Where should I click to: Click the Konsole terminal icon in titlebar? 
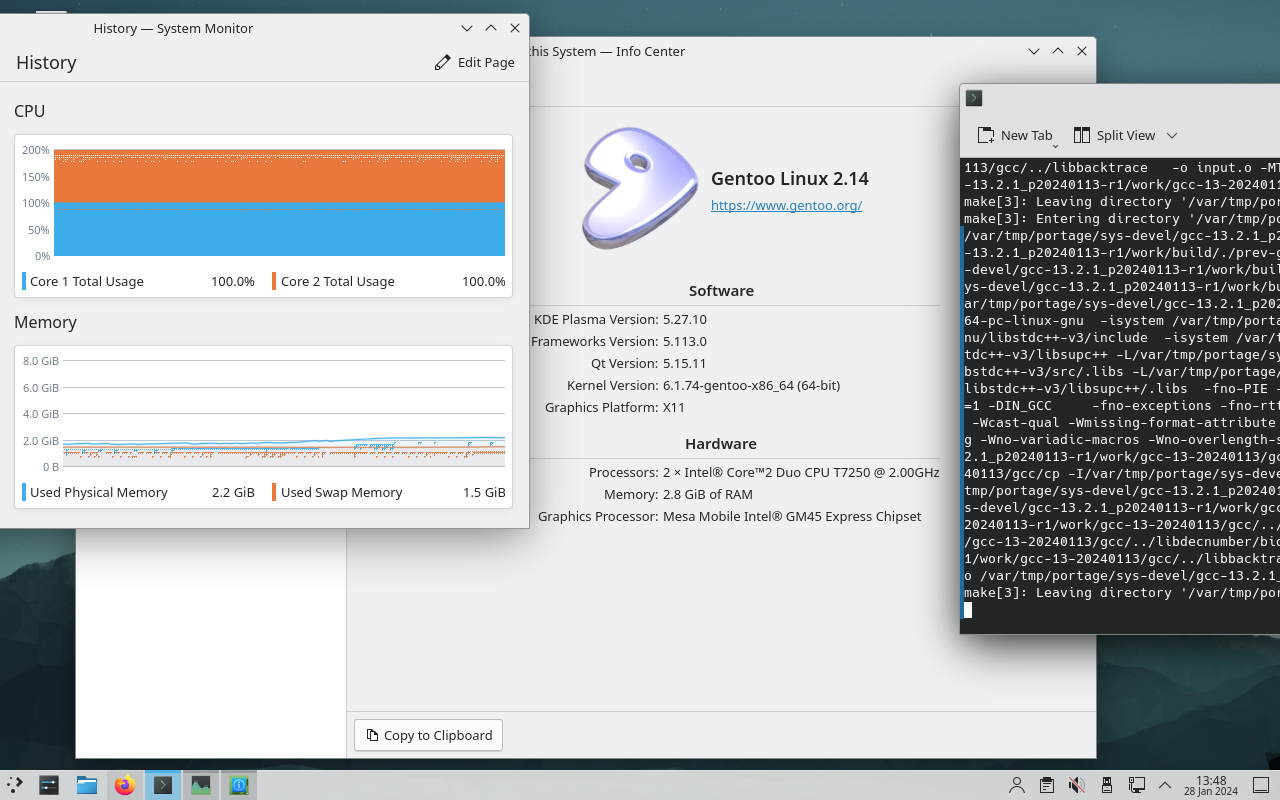[974, 98]
